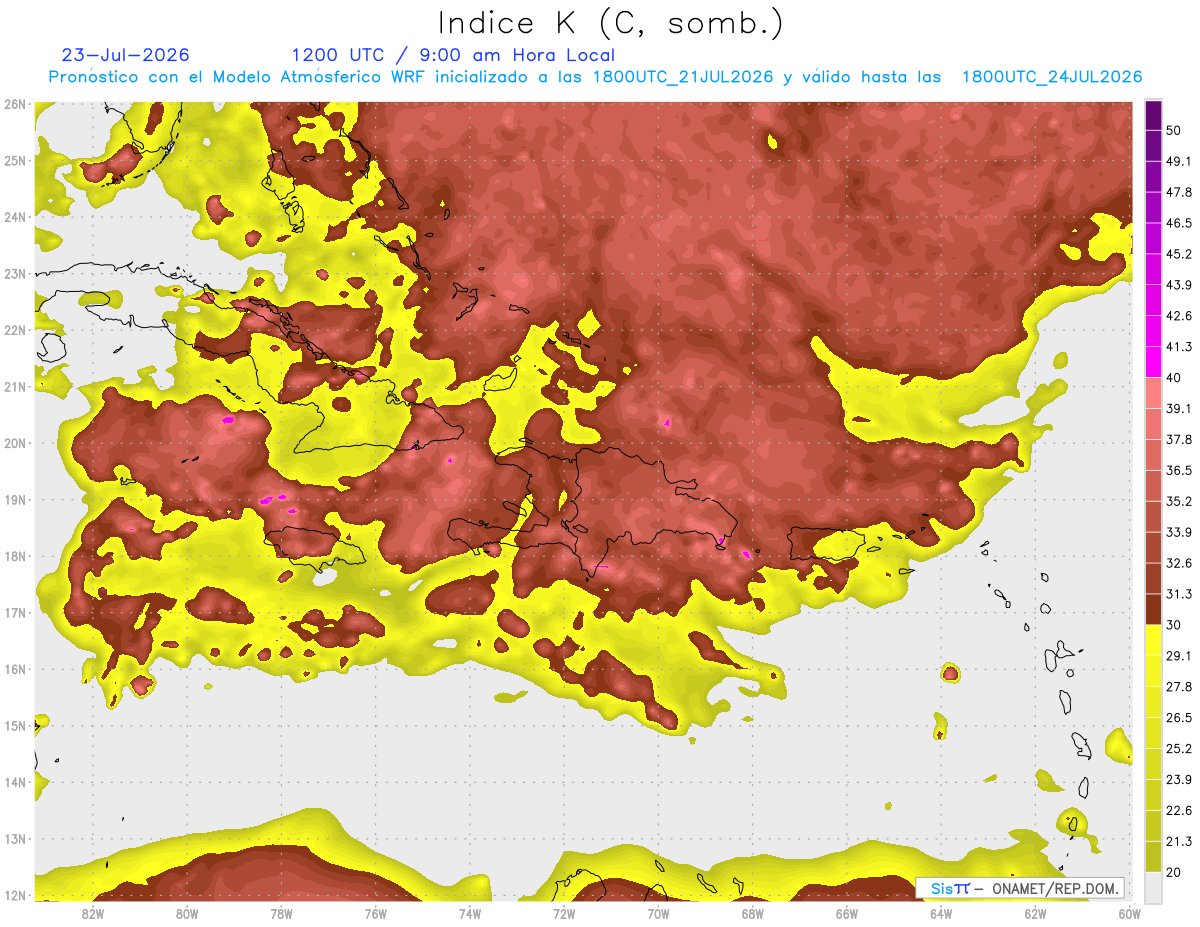Click the latitude axis label '26N'
This screenshot has height=927, width=1200.
pyautogui.click(x=15, y=104)
